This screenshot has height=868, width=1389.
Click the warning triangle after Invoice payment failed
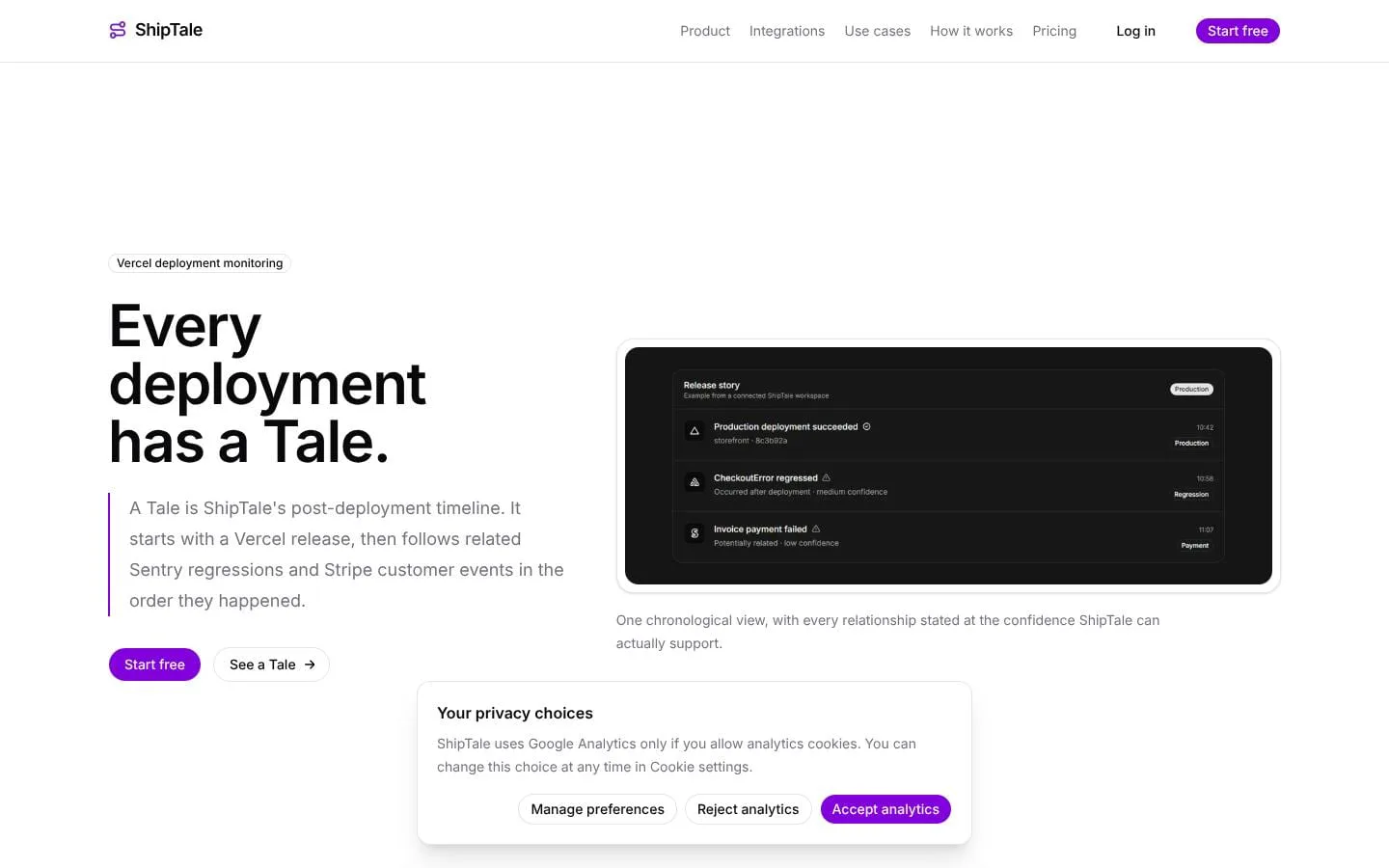(x=816, y=529)
